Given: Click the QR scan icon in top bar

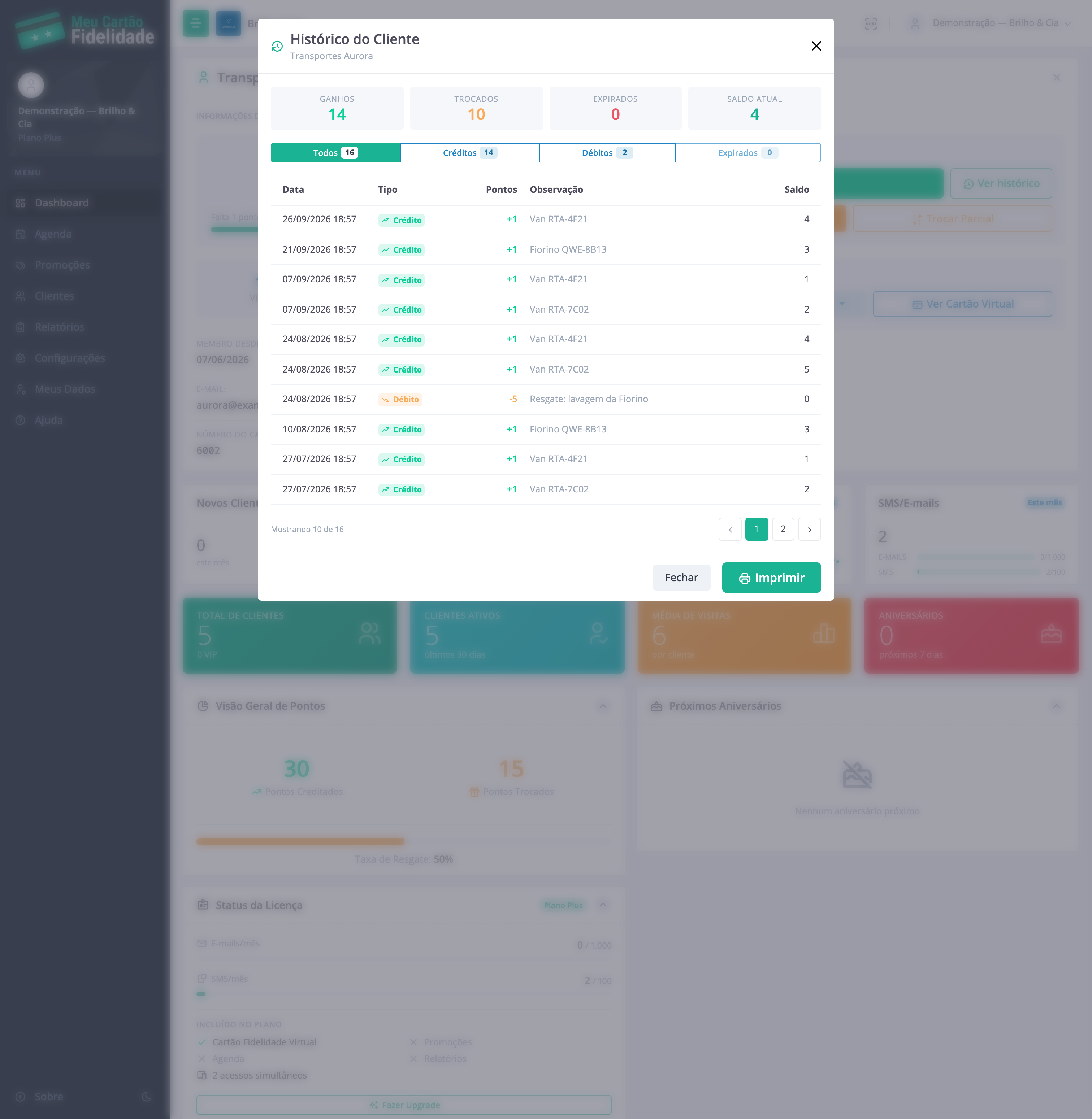Looking at the screenshot, I should (871, 23).
